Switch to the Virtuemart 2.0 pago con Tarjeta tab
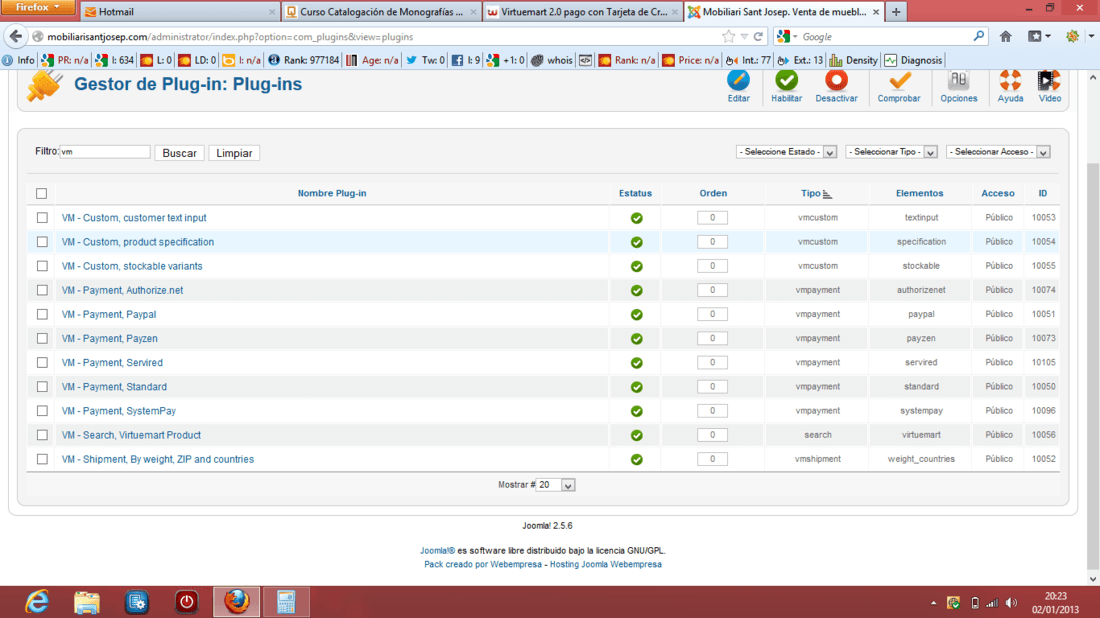This screenshot has width=1100, height=618. 583,12
